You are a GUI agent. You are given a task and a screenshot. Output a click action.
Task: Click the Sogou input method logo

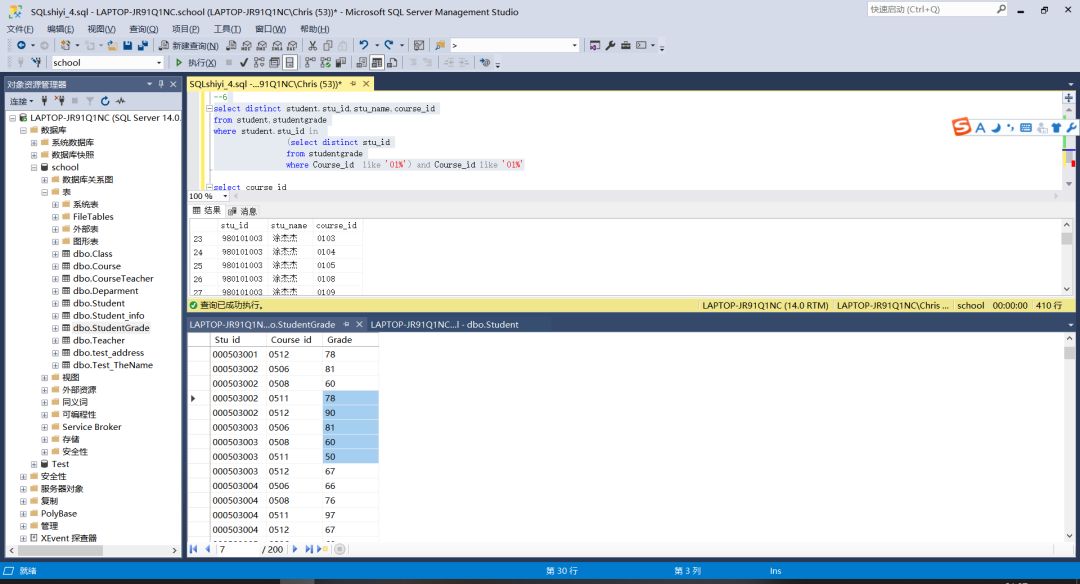coord(960,127)
